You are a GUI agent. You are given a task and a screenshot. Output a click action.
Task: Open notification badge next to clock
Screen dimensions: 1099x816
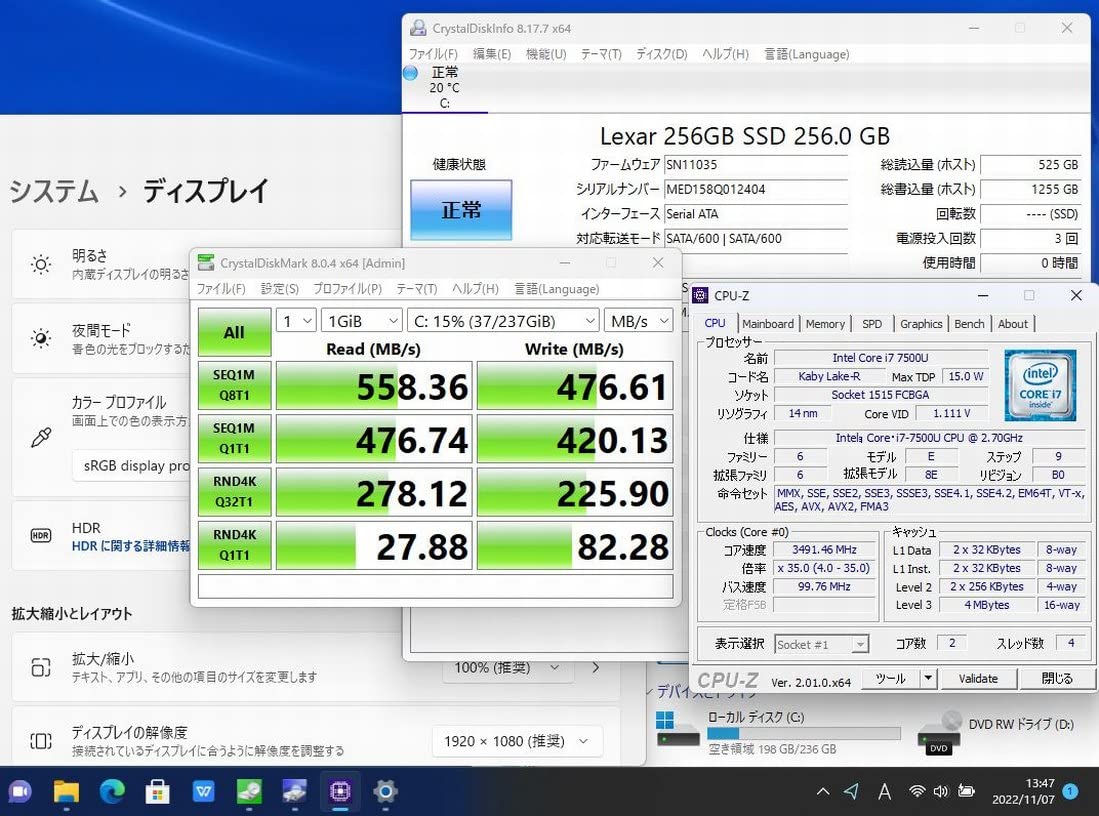coord(1070,791)
